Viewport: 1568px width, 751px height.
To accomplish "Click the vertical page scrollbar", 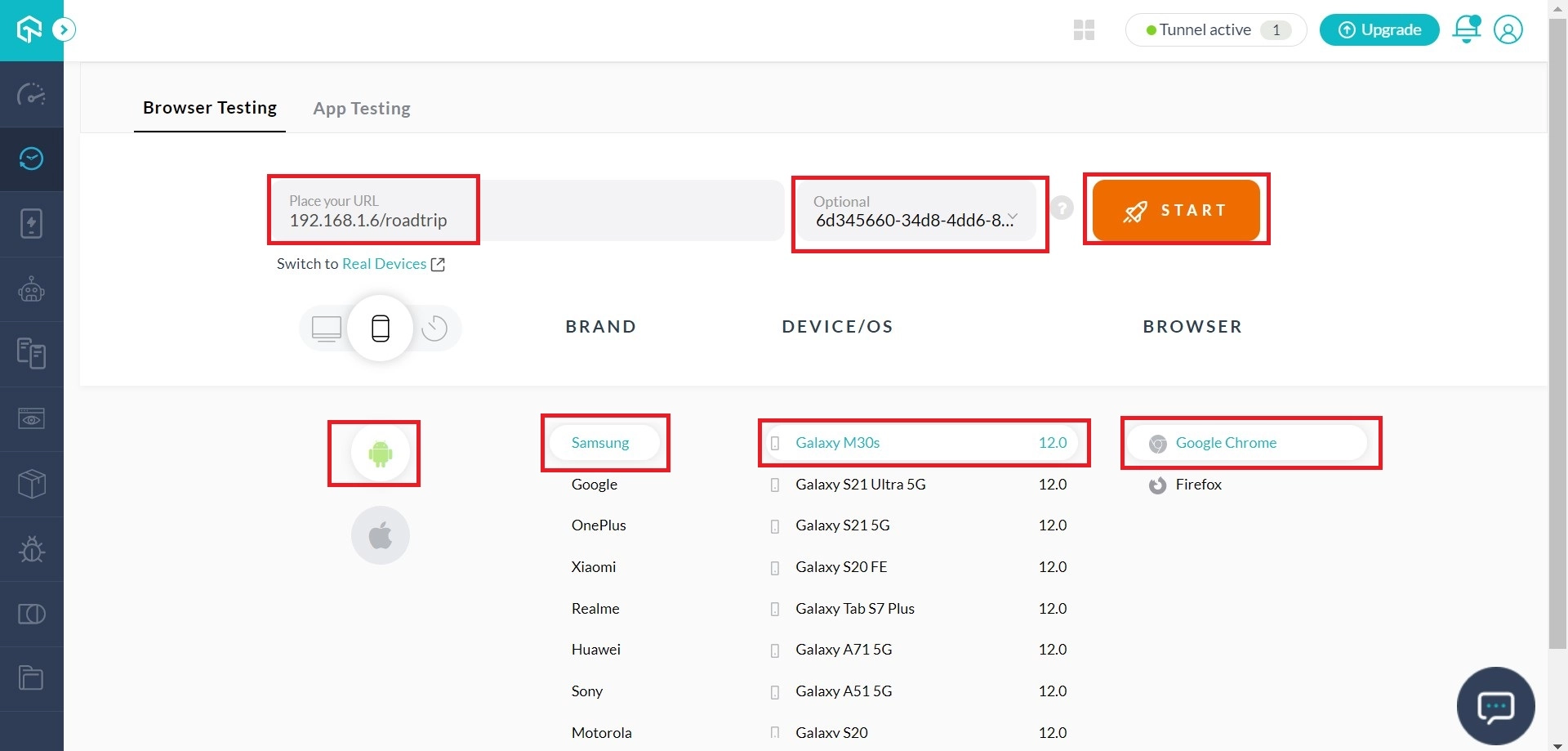I will click(1557, 327).
